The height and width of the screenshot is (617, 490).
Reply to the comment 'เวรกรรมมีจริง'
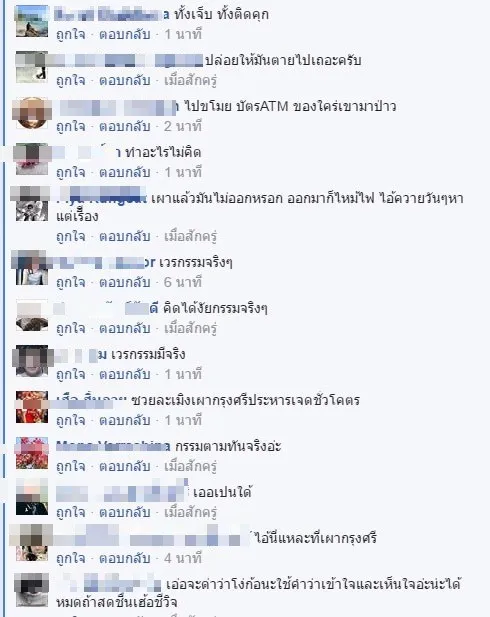tap(124, 375)
